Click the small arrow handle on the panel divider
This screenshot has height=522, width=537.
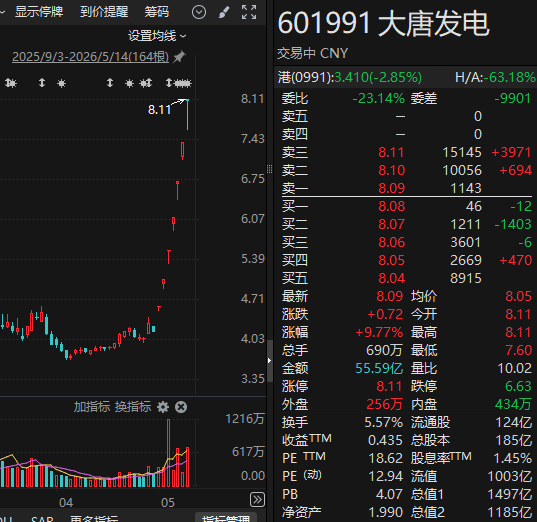click(x=270, y=360)
